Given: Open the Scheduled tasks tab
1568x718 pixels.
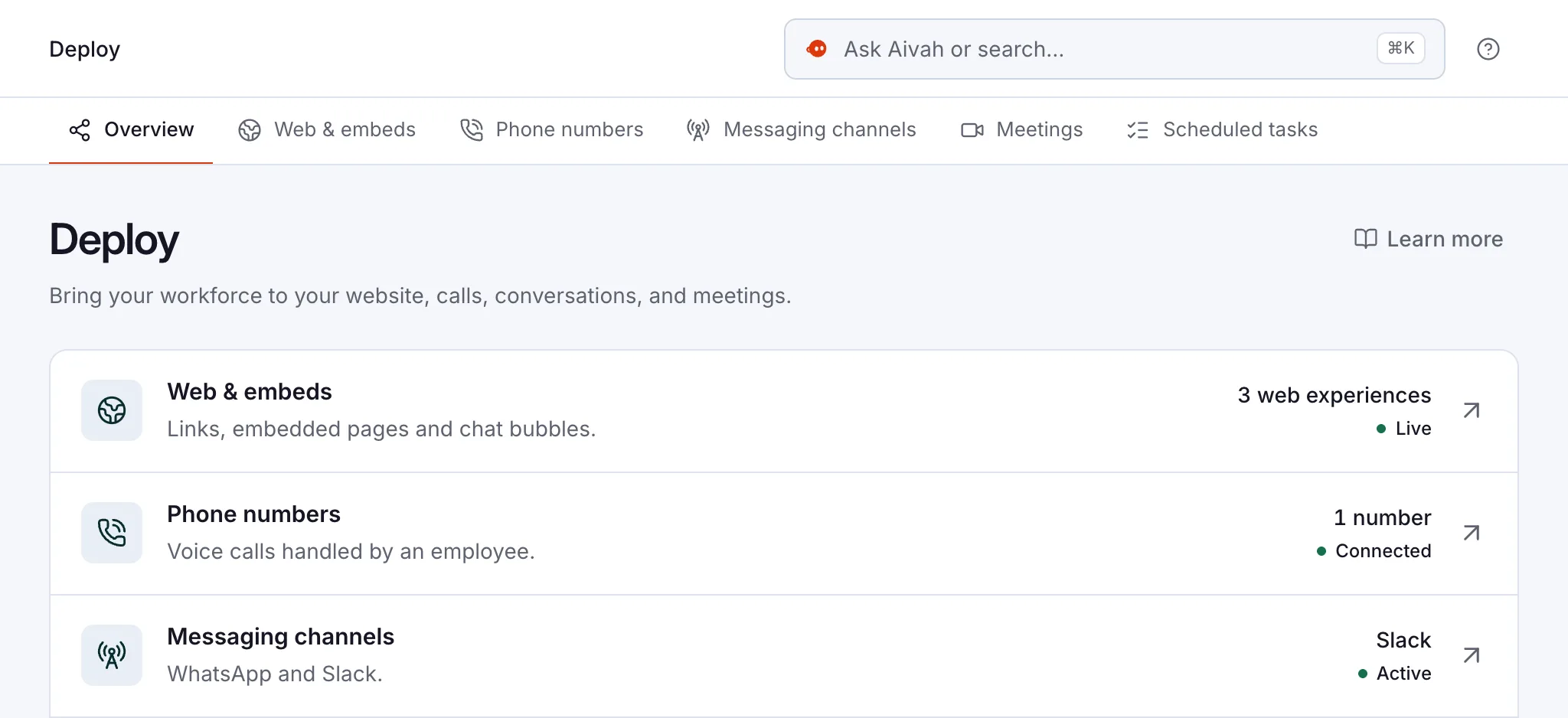Looking at the screenshot, I should click(x=1222, y=130).
